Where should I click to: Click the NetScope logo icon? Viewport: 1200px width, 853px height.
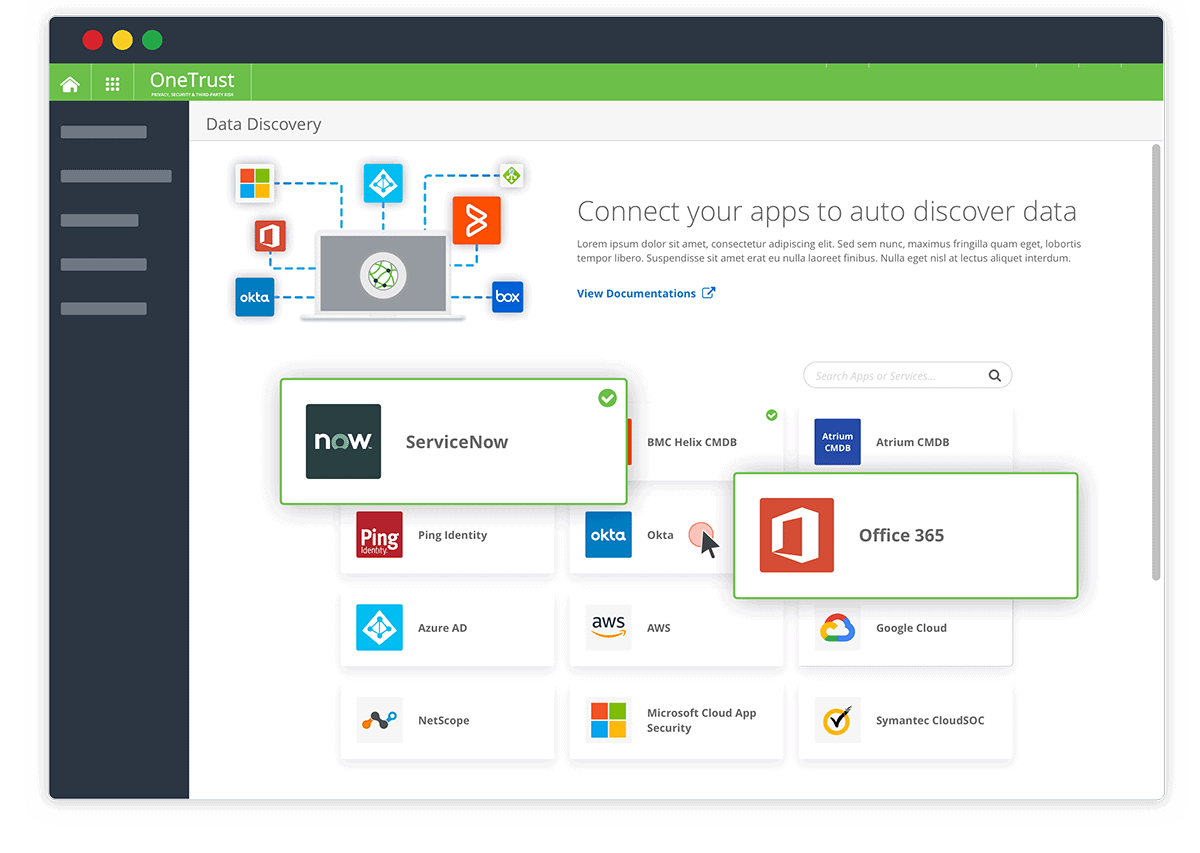click(x=379, y=720)
